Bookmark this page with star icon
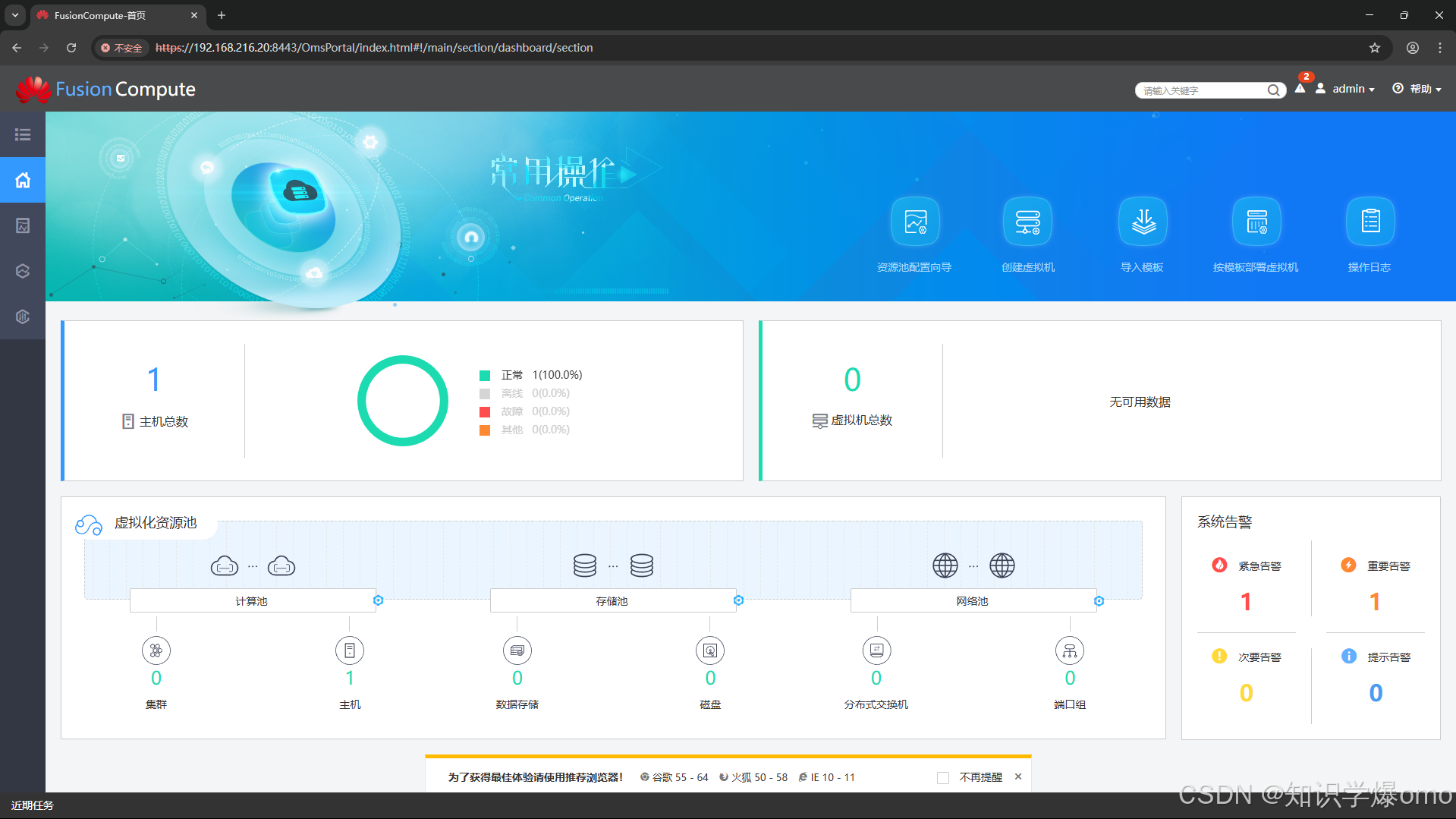The height and width of the screenshot is (819, 1456). click(1375, 48)
